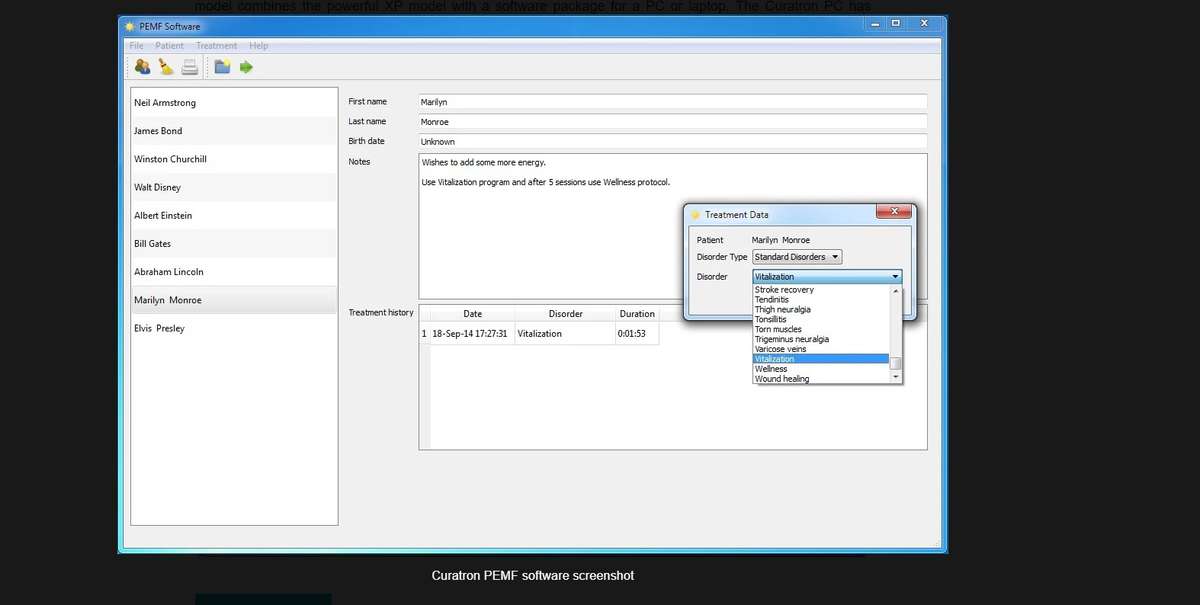
Task: Click the 0:01:53 duration cell
Action: [637, 333]
